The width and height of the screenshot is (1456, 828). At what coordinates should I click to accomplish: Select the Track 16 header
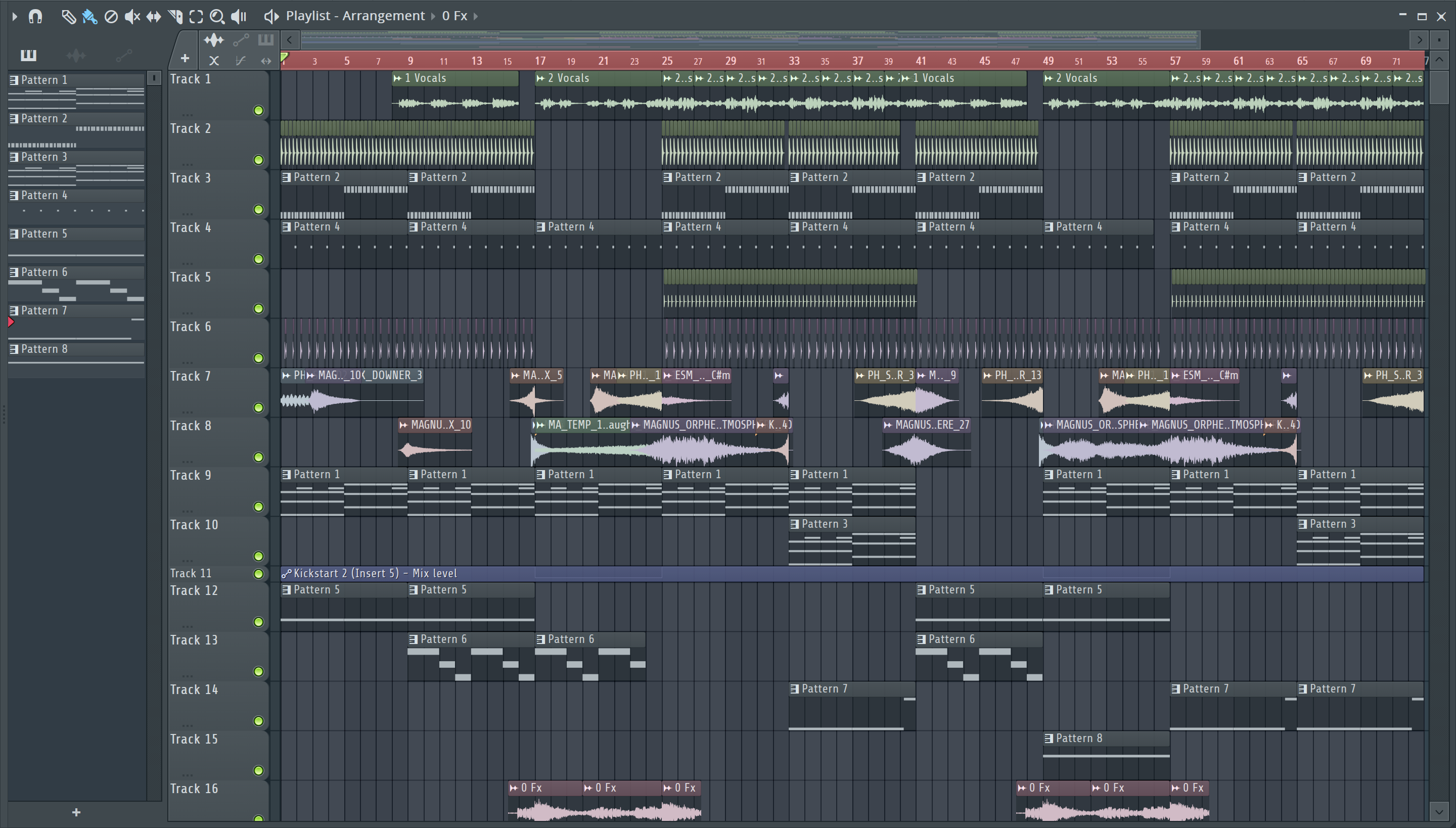[x=218, y=802]
